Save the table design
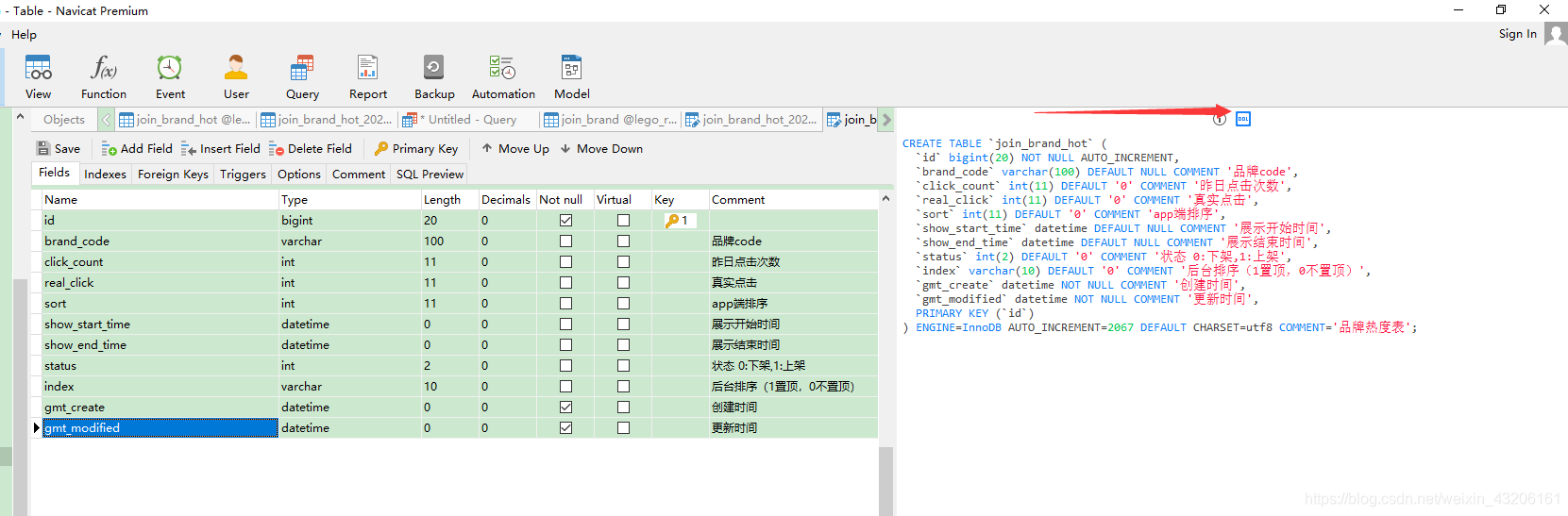This screenshot has width=1568, height=516. [x=59, y=148]
